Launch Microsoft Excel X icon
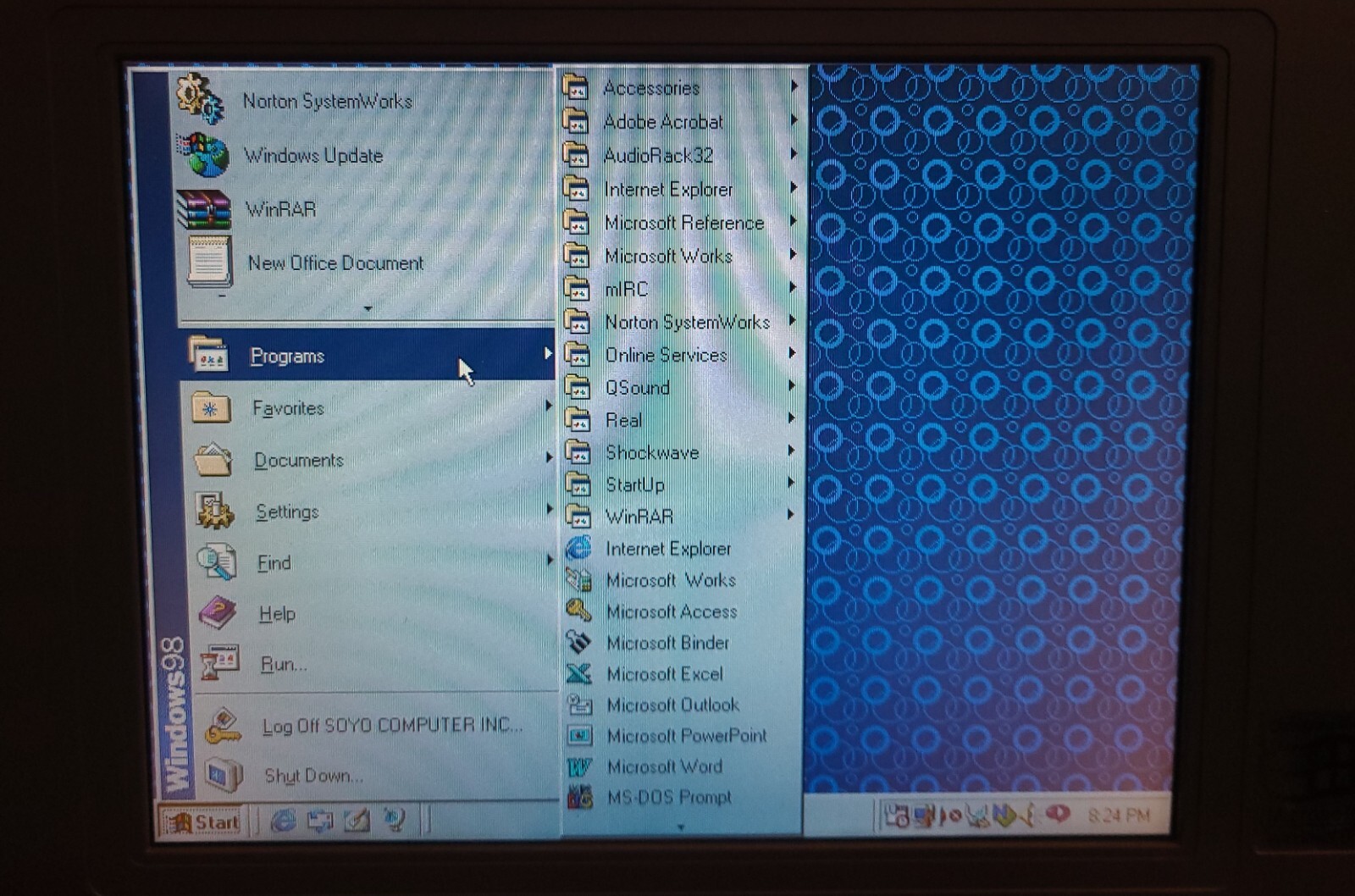 (578, 673)
